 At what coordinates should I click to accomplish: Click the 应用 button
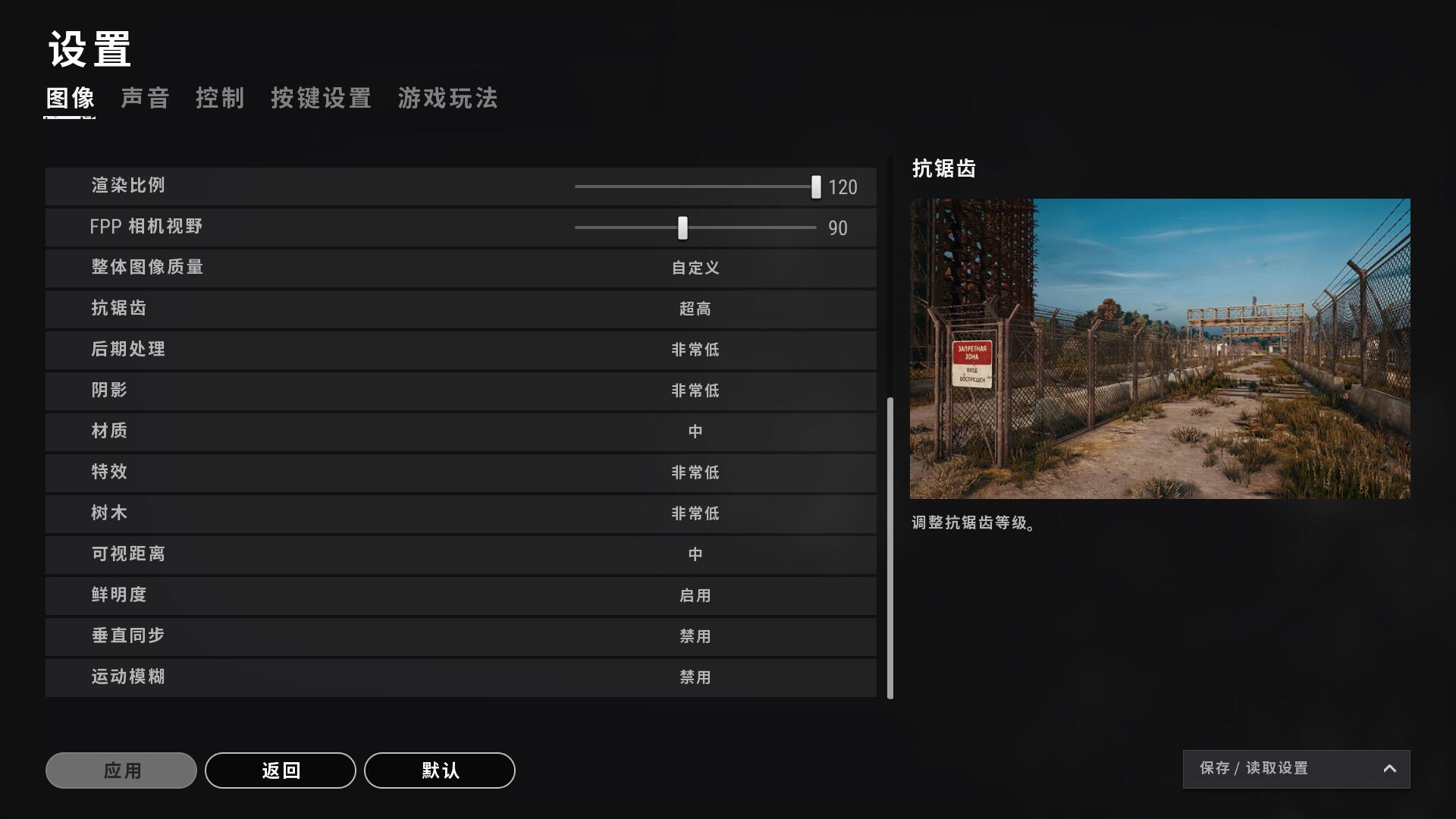click(121, 770)
